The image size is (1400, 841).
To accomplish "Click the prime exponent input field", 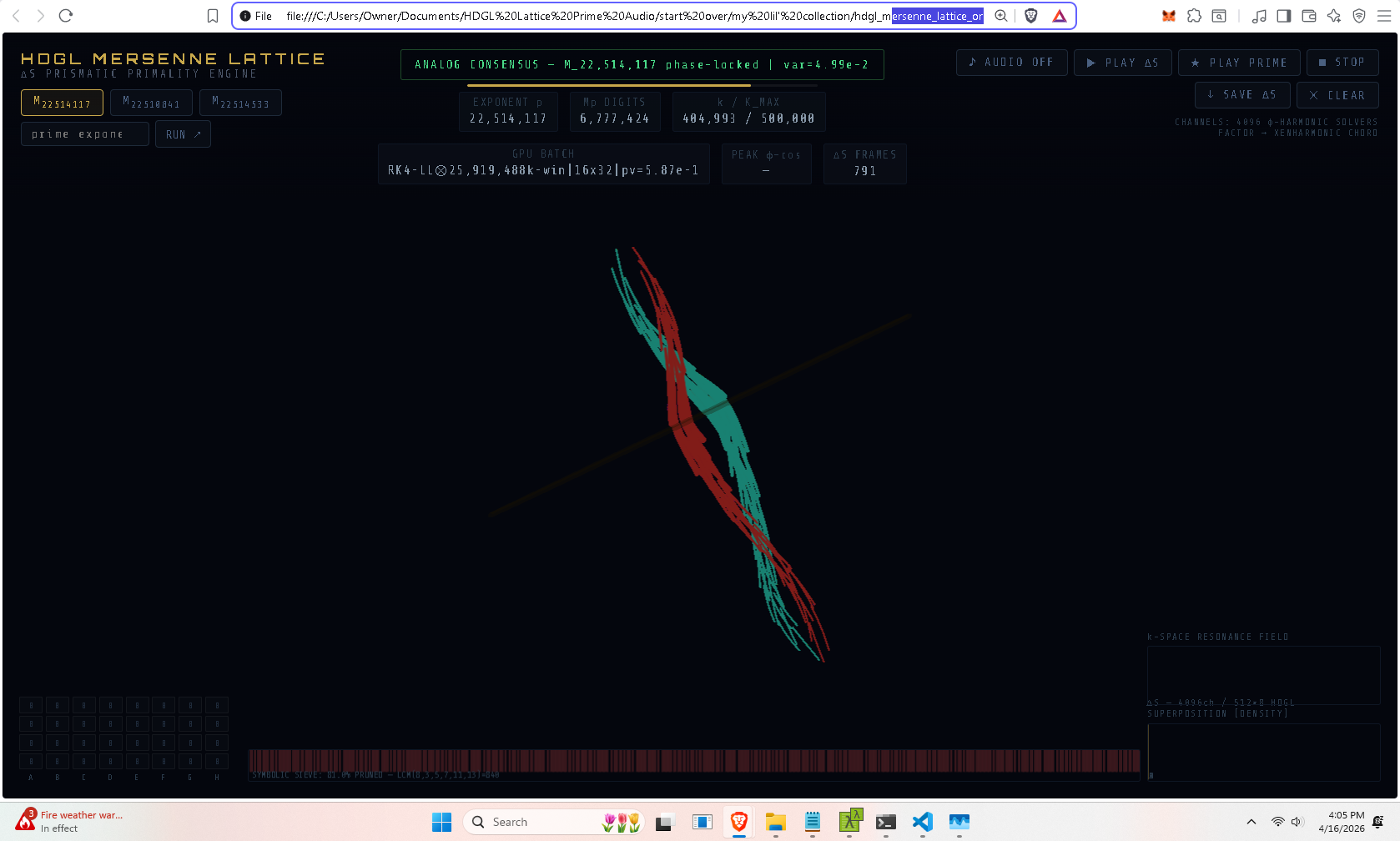I will pyautogui.click(x=84, y=134).
